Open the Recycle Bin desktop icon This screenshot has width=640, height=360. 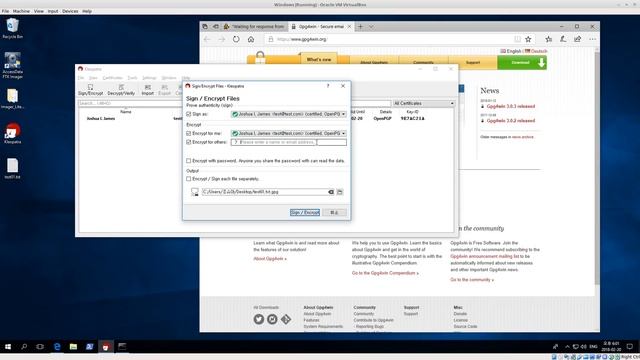point(13,29)
